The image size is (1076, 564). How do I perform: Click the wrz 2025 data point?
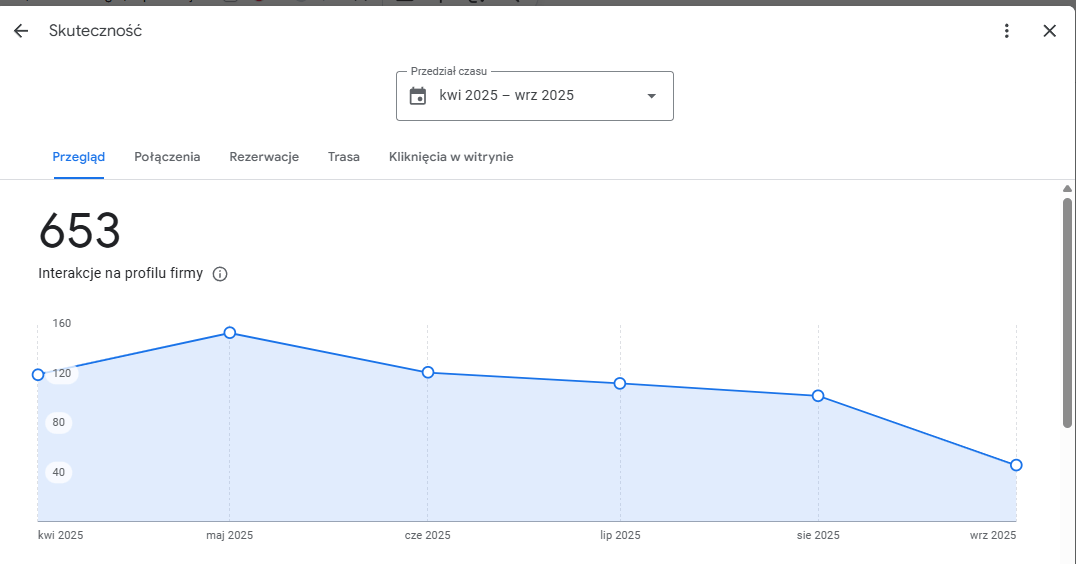click(1016, 465)
